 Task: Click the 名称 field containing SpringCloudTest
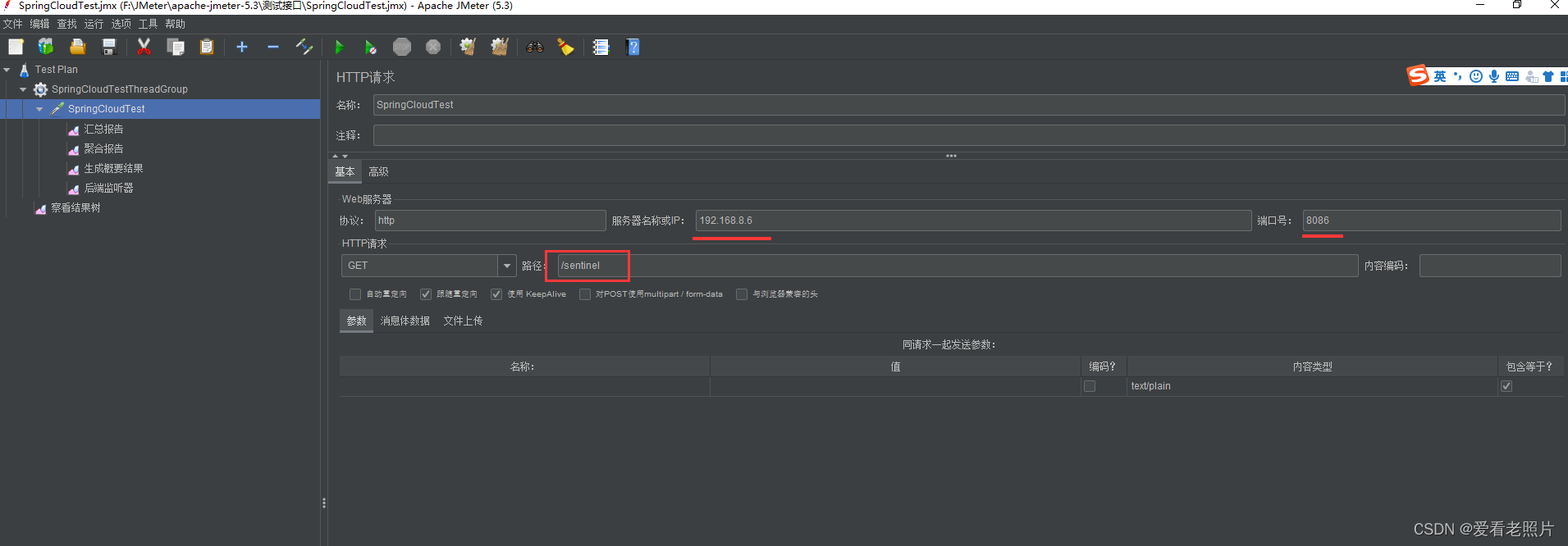(969, 105)
